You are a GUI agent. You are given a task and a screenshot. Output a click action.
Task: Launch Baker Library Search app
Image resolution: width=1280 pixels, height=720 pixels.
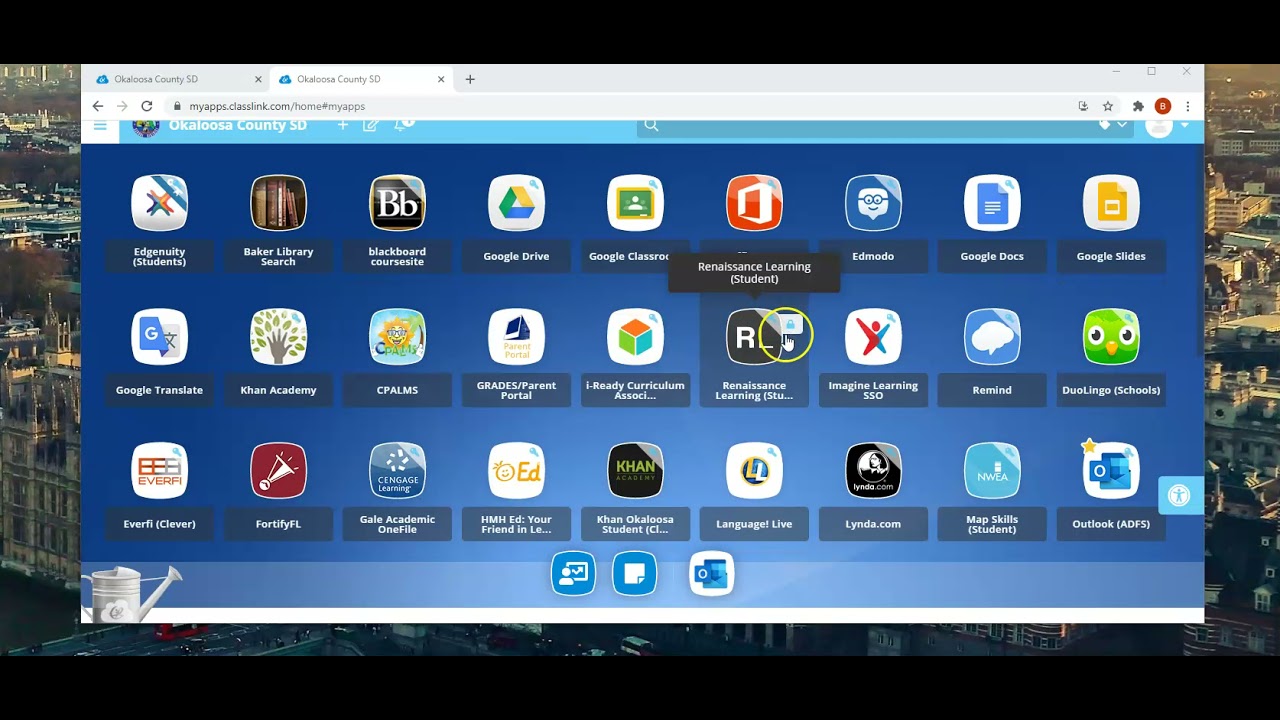(278, 203)
